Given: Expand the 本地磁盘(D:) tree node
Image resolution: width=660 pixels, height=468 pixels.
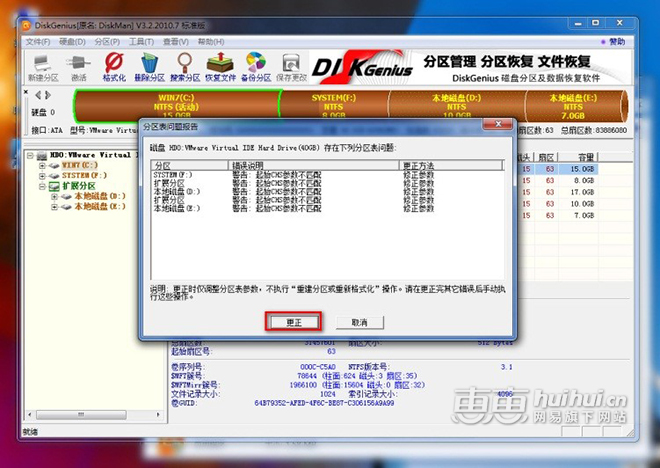Looking at the screenshot, I should tap(54, 197).
